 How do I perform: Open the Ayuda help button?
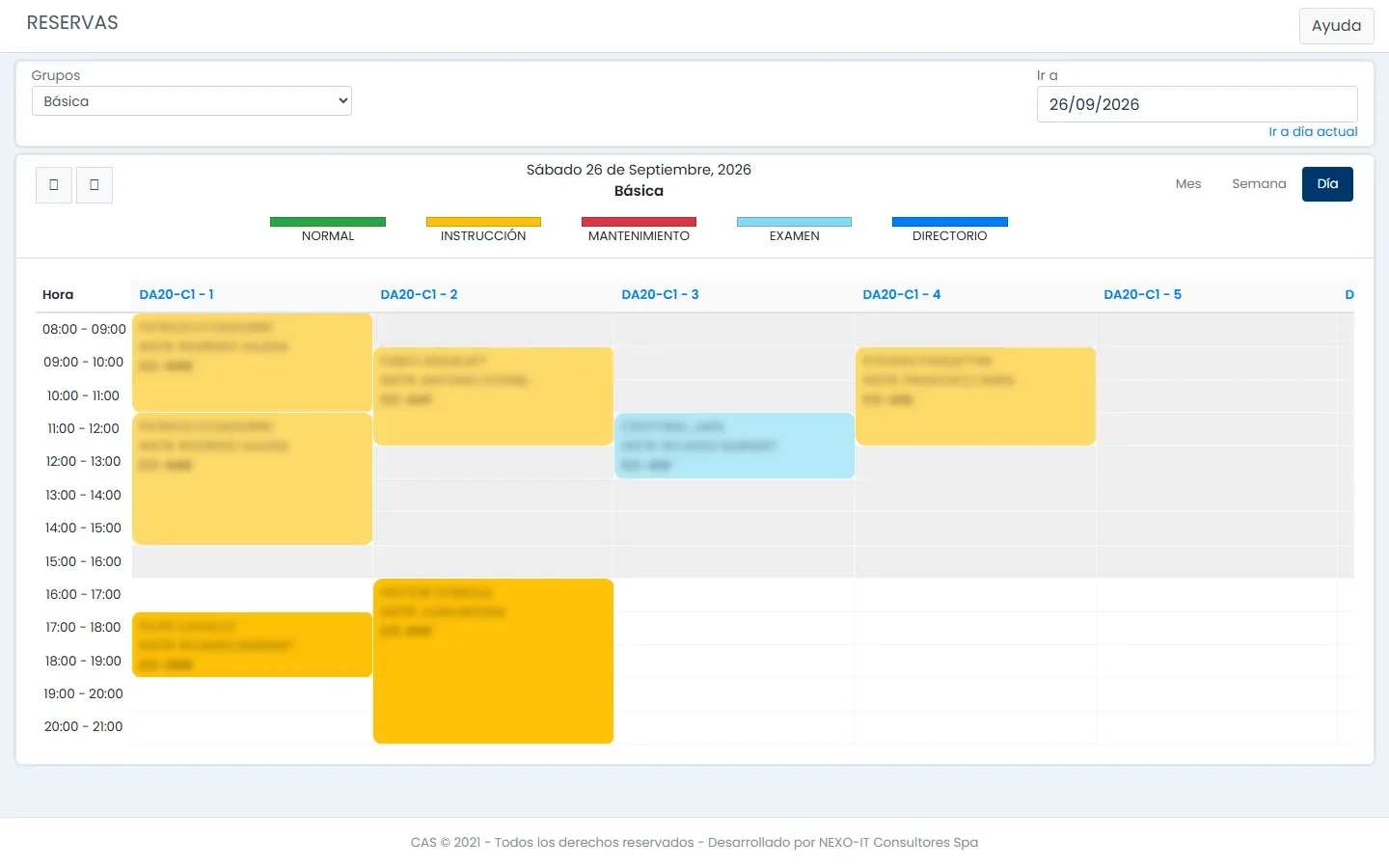pos(1336,26)
